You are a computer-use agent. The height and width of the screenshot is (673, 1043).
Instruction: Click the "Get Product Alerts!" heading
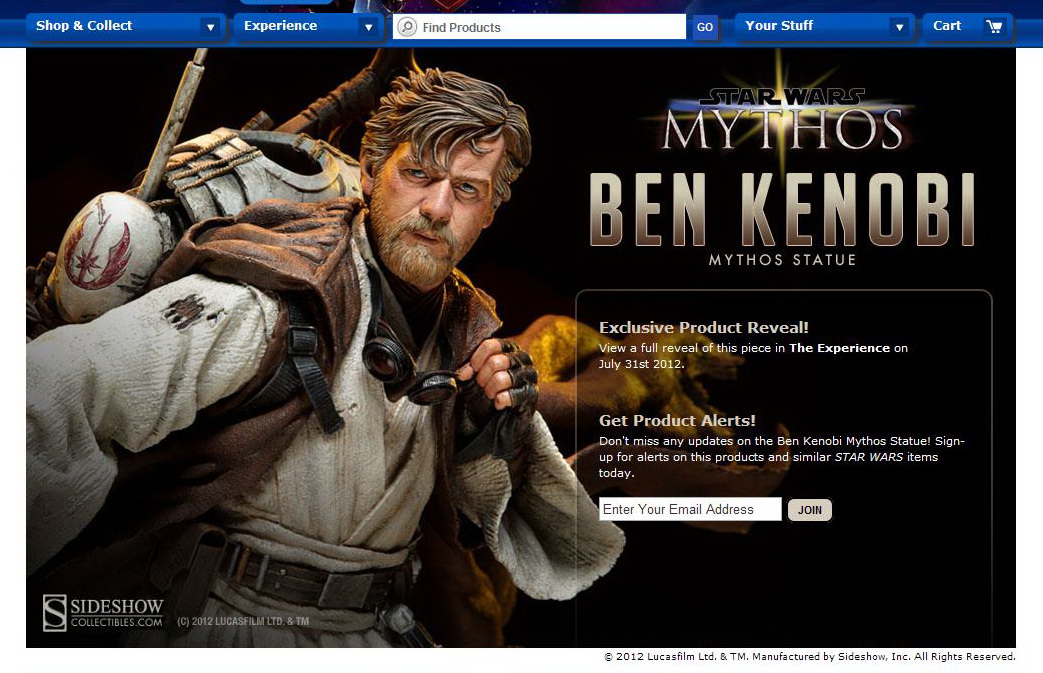point(677,421)
